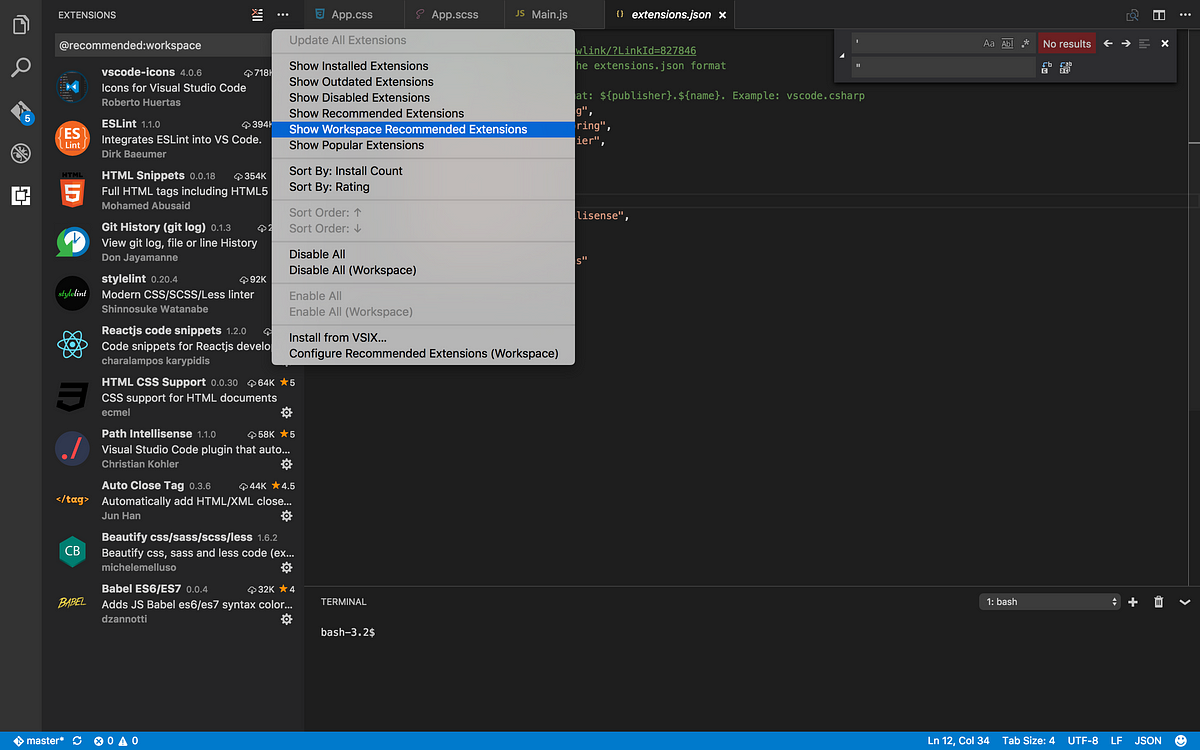Toggle Match Whole Word in find widget

click(1007, 44)
